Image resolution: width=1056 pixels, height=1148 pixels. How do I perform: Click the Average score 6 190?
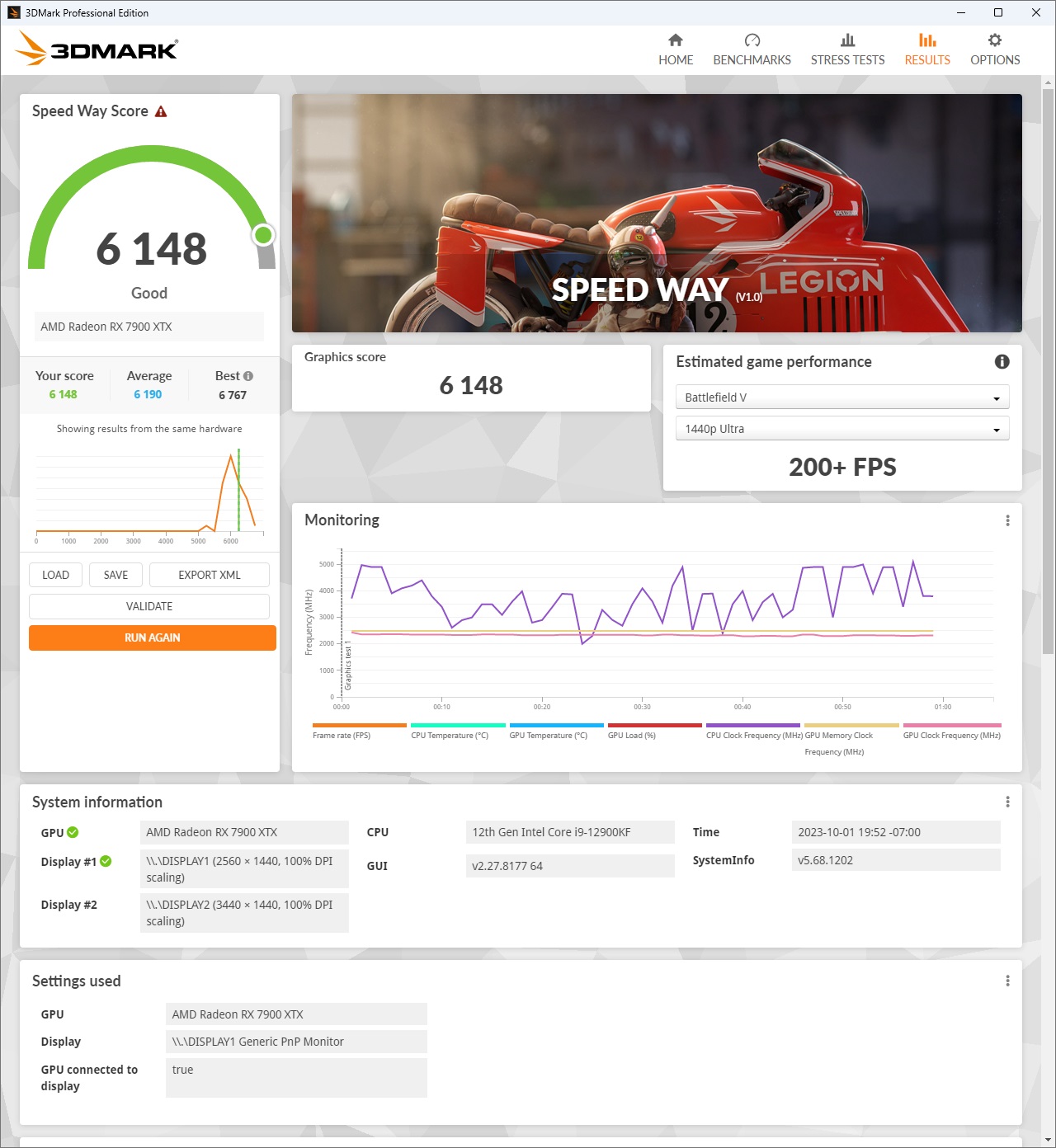148,394
